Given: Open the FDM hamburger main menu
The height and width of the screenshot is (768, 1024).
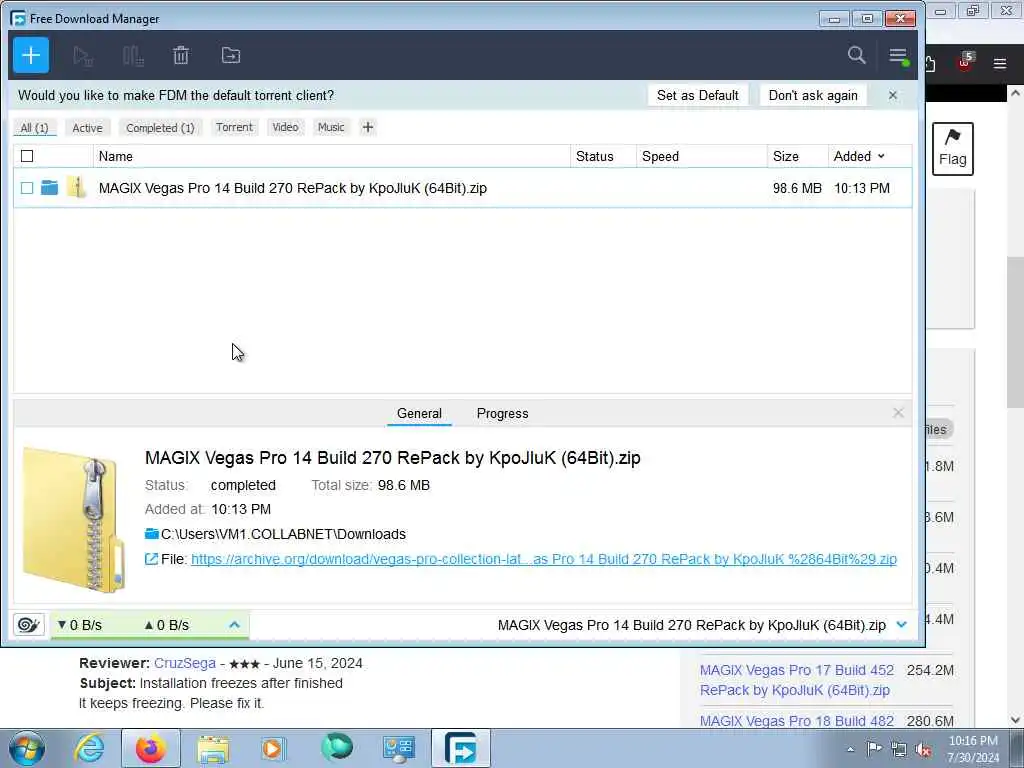Looking at the screenshot, I should (898, 56).
